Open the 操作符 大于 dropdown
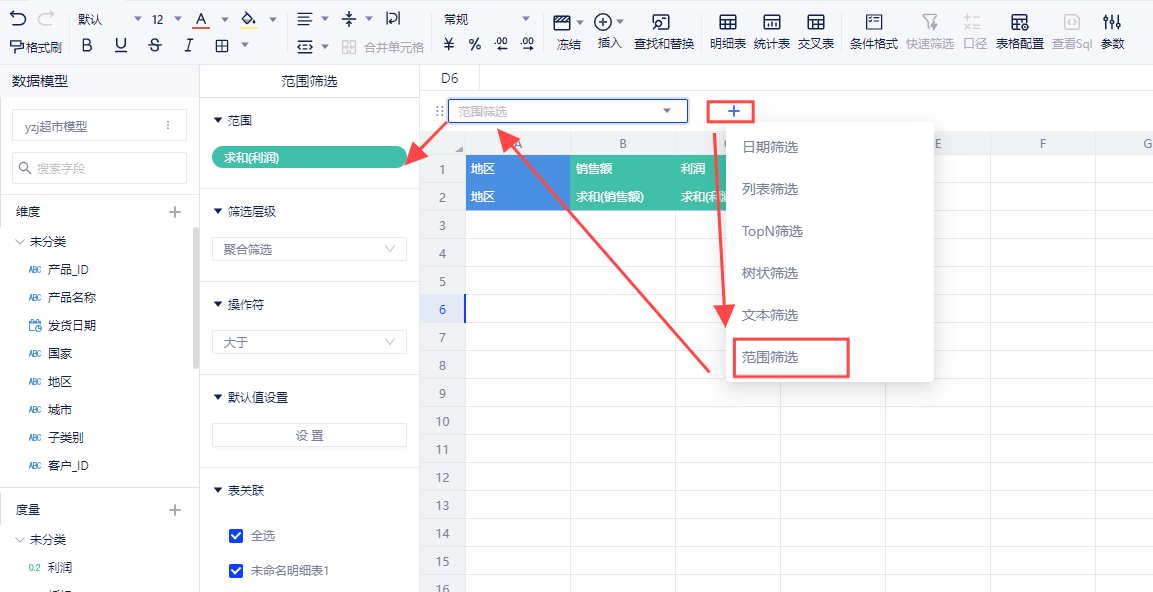1153x592 pixels. click(309, 342)
